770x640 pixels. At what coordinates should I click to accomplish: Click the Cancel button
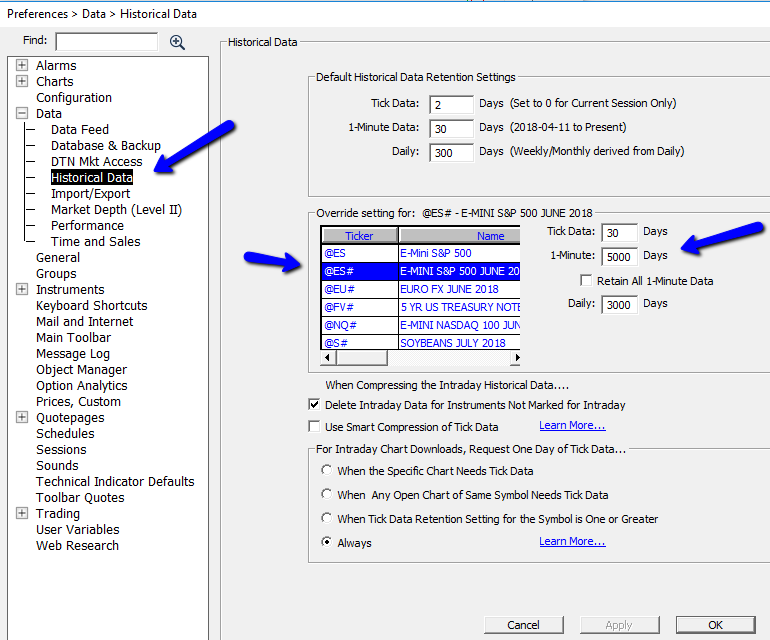coord(523,625)
